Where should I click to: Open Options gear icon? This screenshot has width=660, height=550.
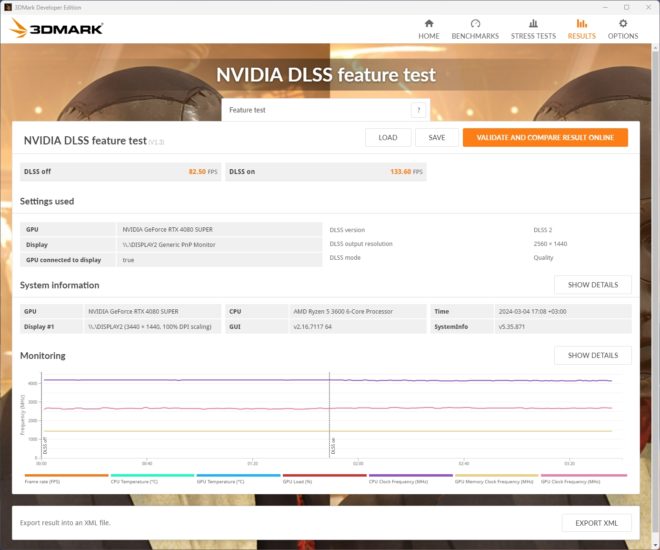tap(623, 23)
